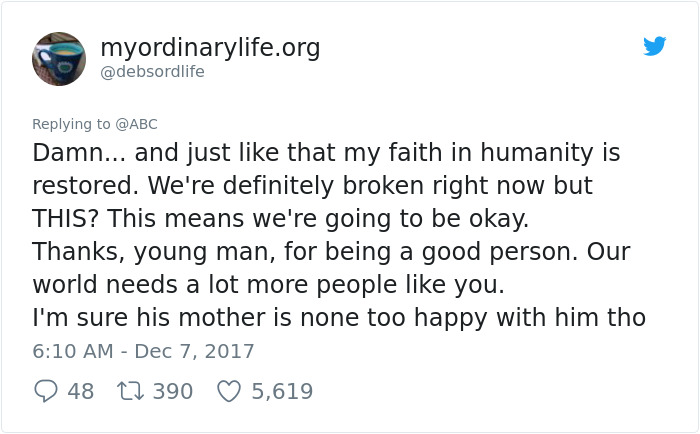Click the reply speech bubble icon
The image size is (700, 434).
46,391
